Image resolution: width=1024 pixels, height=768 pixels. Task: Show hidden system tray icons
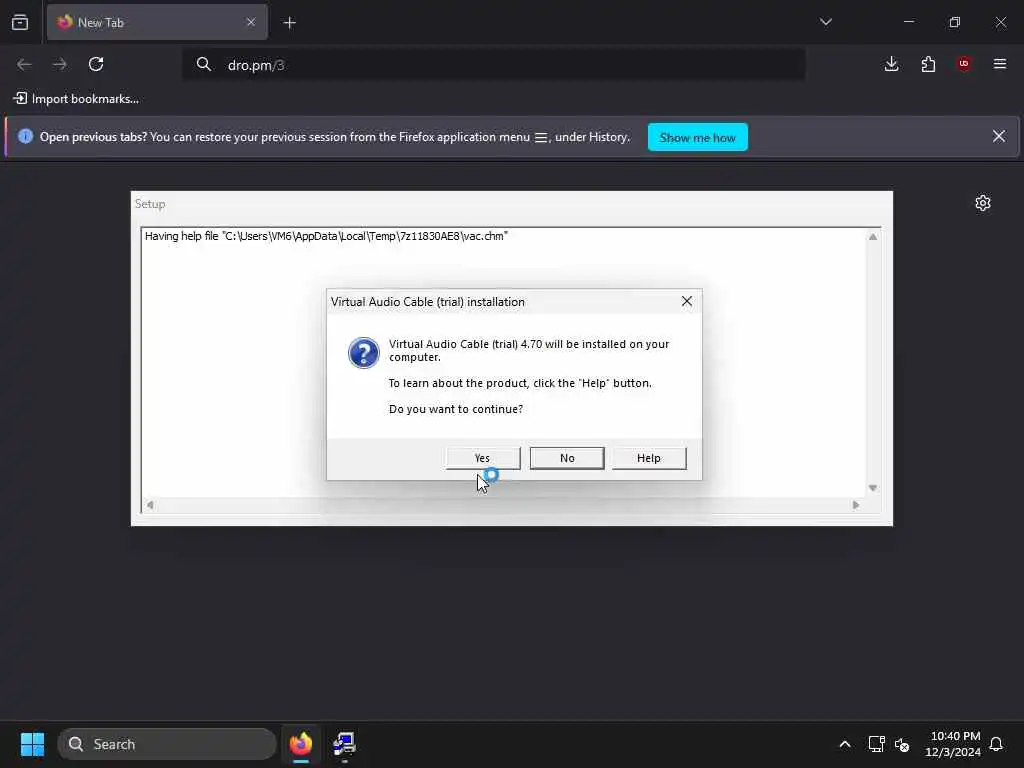point(844,744)
